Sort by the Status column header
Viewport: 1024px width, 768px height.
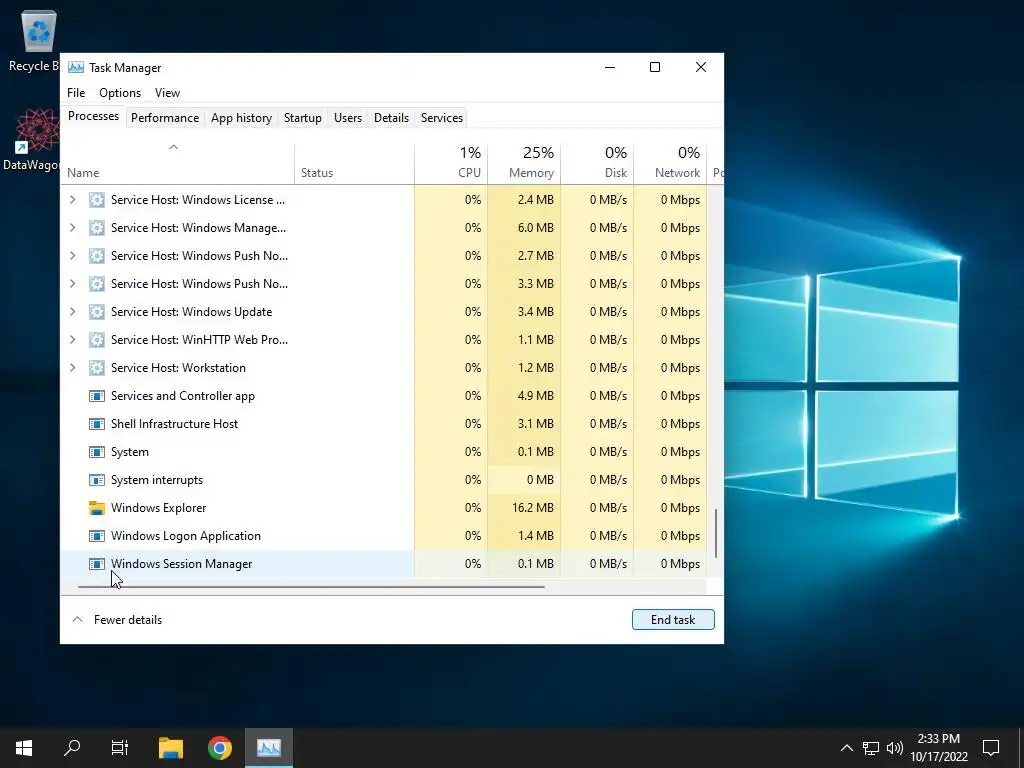tap(354, 163)
